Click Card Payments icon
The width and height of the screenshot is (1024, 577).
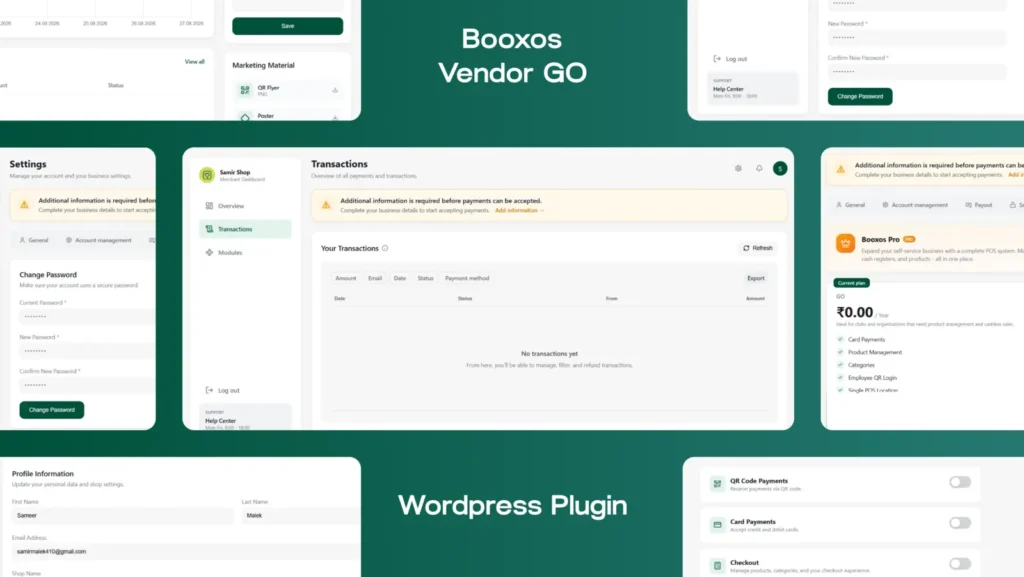pos(717,525)
